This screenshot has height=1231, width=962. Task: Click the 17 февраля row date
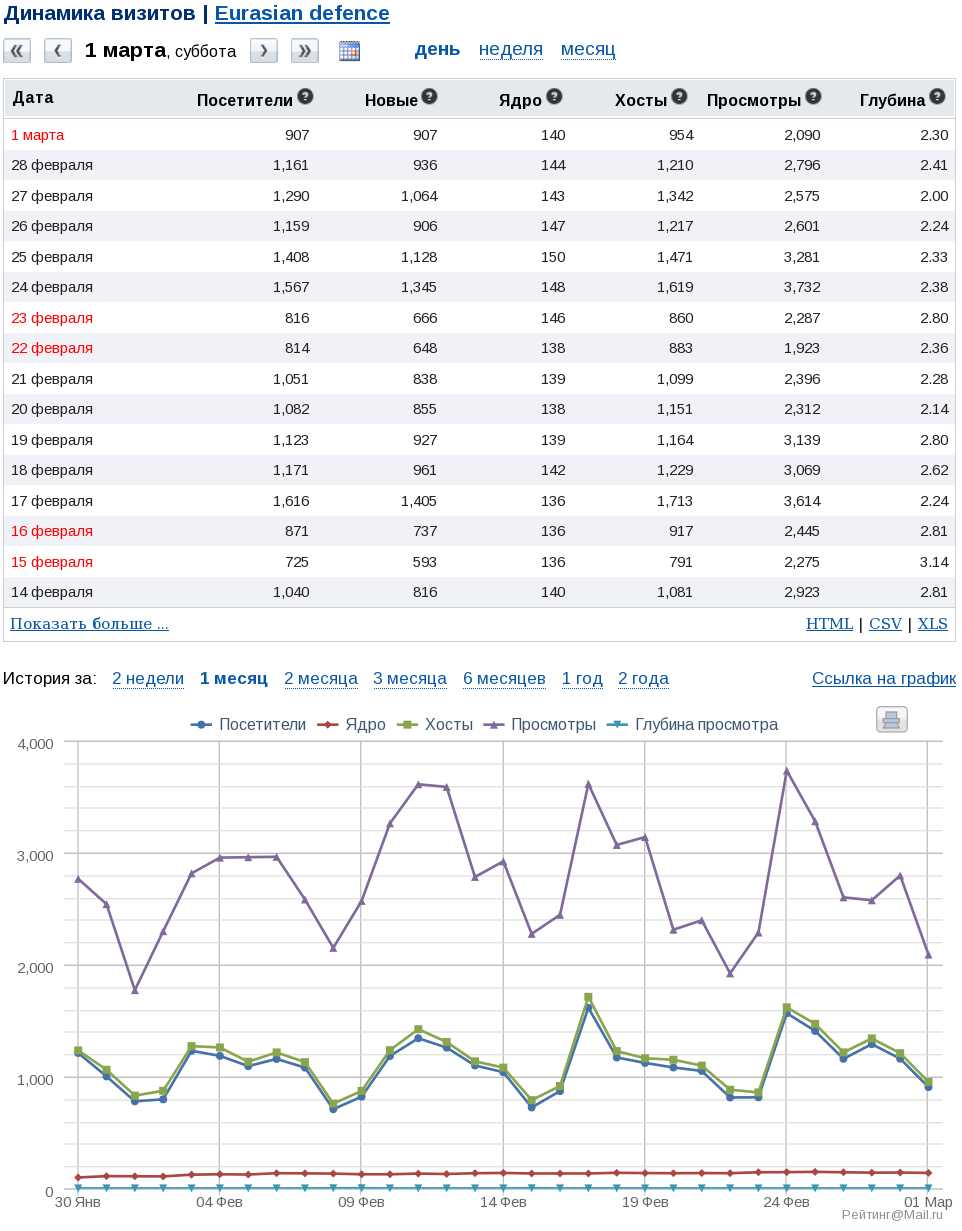pos(52,501)
